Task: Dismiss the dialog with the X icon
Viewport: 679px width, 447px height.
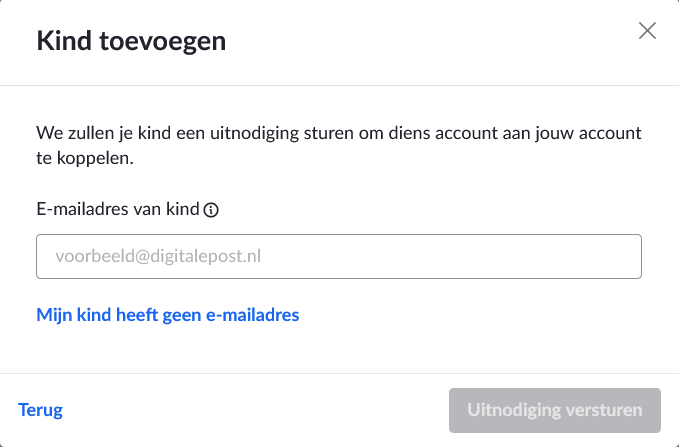Action: [647, 31]
